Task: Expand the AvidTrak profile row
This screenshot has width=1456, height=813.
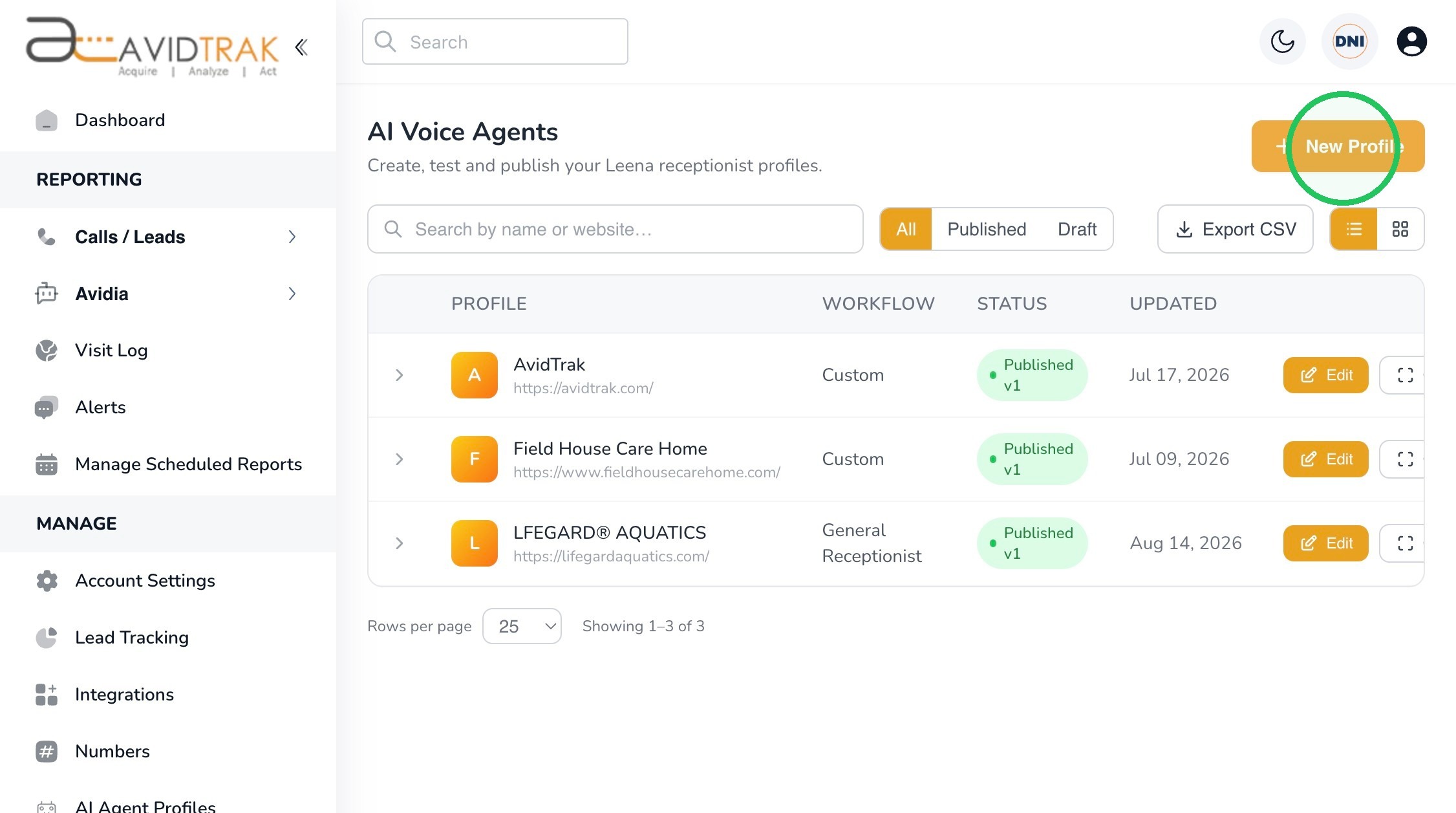Action: (x=400, y=375)
